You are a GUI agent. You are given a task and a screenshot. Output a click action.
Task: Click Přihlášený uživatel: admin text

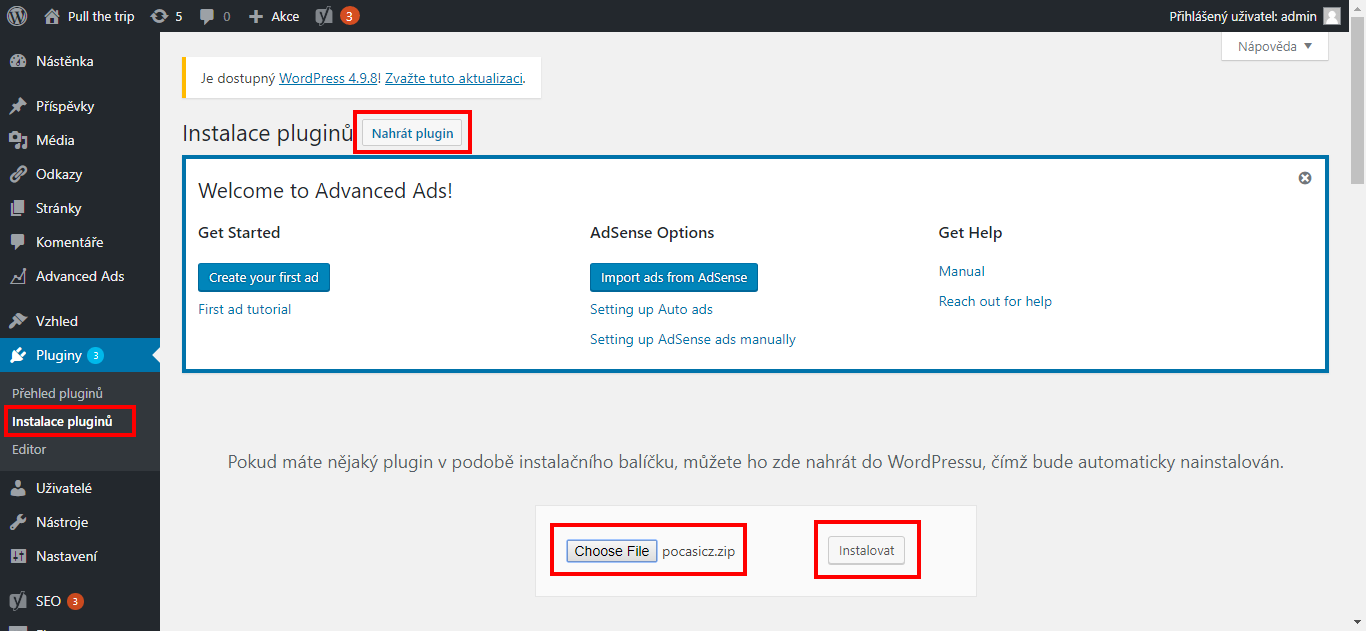[x=1245, y=16]
